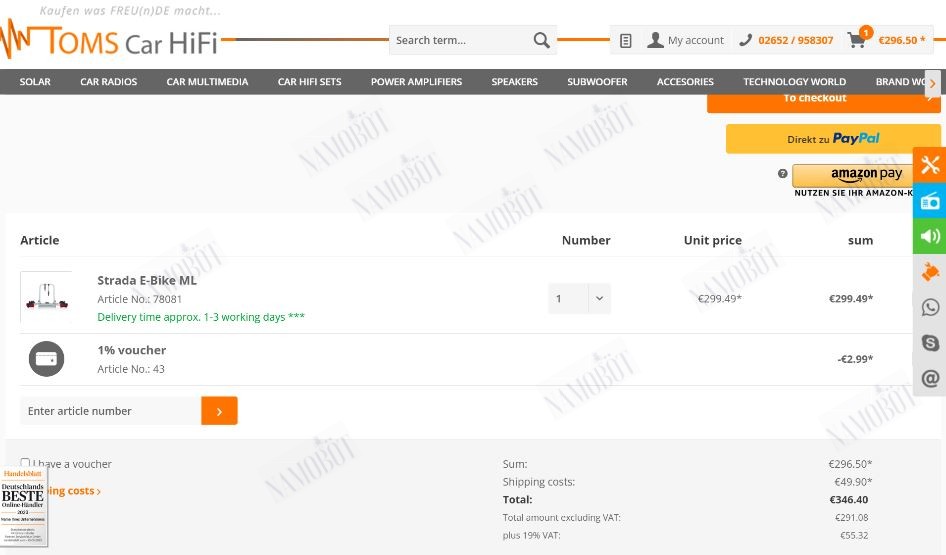Click the Handelsblatt BESTE Online-Händler badge
Image resolution: width=946 pixels, height=555 pixels.
click(x=23, y=507)
